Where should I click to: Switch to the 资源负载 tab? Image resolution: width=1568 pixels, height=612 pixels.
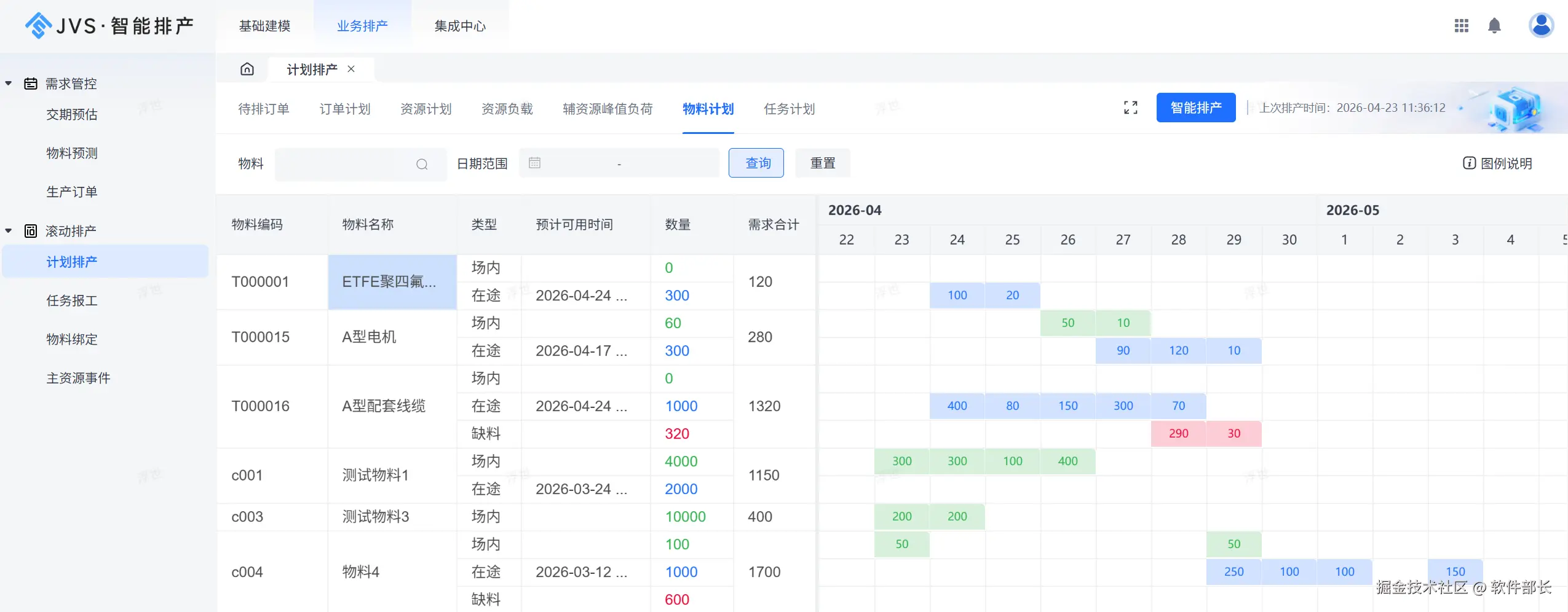coord(507,109)
